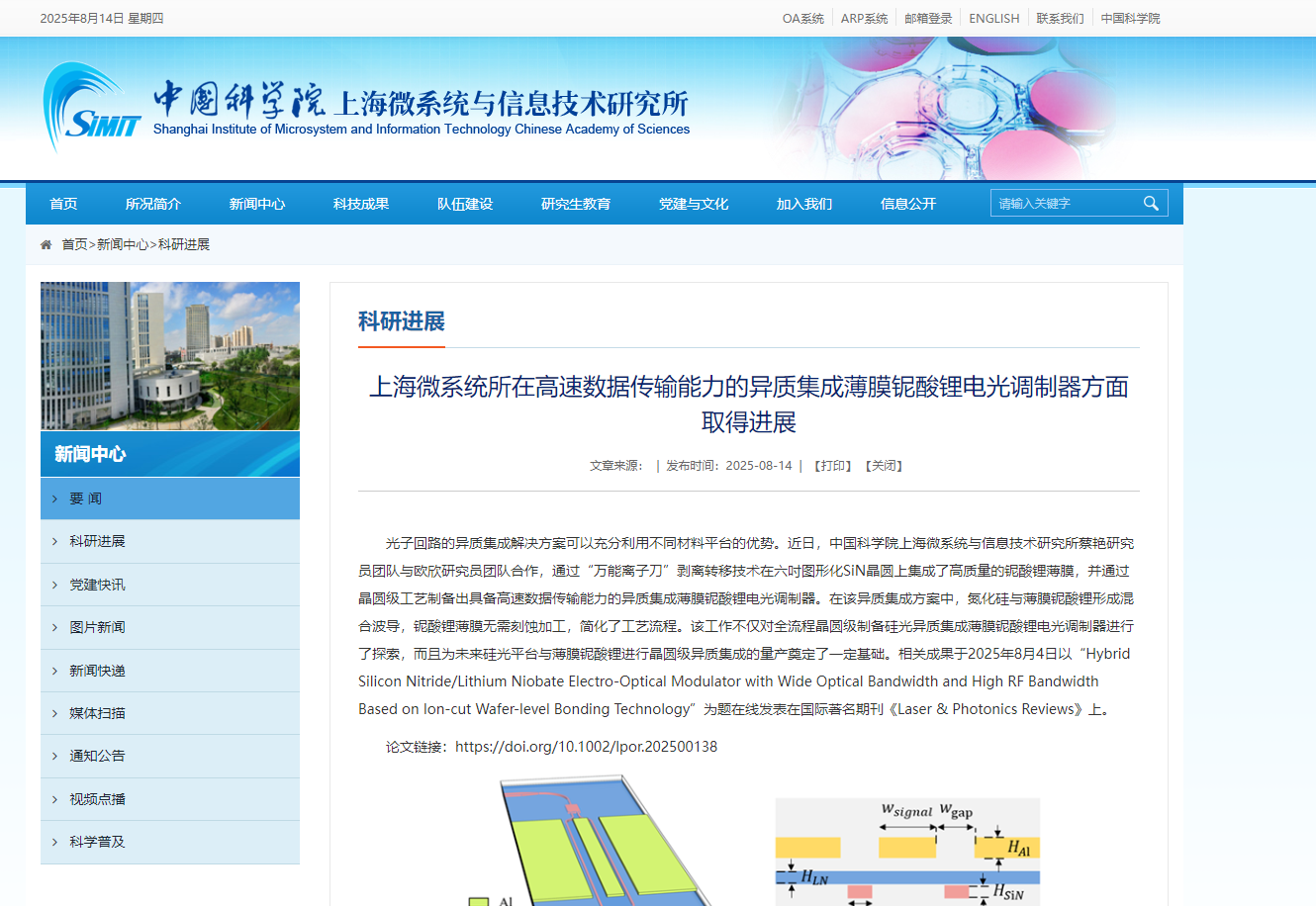Click 新闻中心 in the breadcrumb
Image resolution: width=1316 pixels, height=906 pixels.
pos(123,244)
